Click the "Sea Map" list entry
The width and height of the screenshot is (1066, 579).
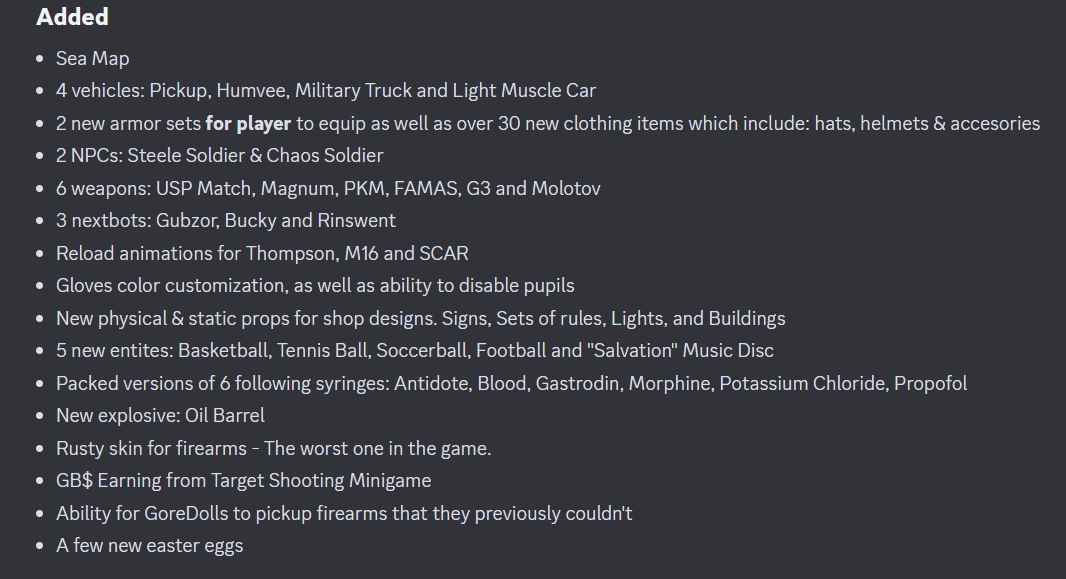coord(92,58)
